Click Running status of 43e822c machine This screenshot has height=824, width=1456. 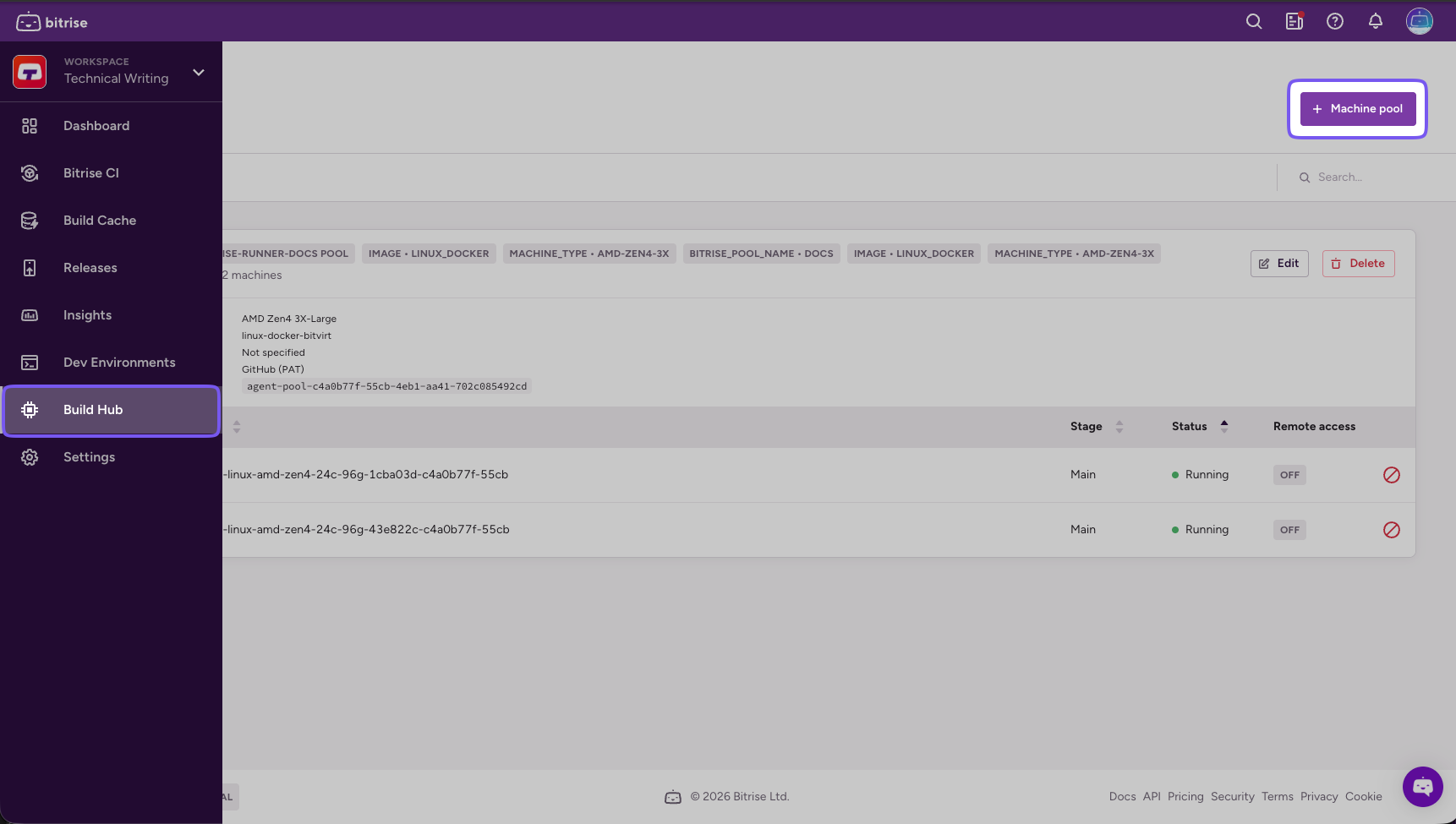pyautogui.click(x=1200, y=530)
